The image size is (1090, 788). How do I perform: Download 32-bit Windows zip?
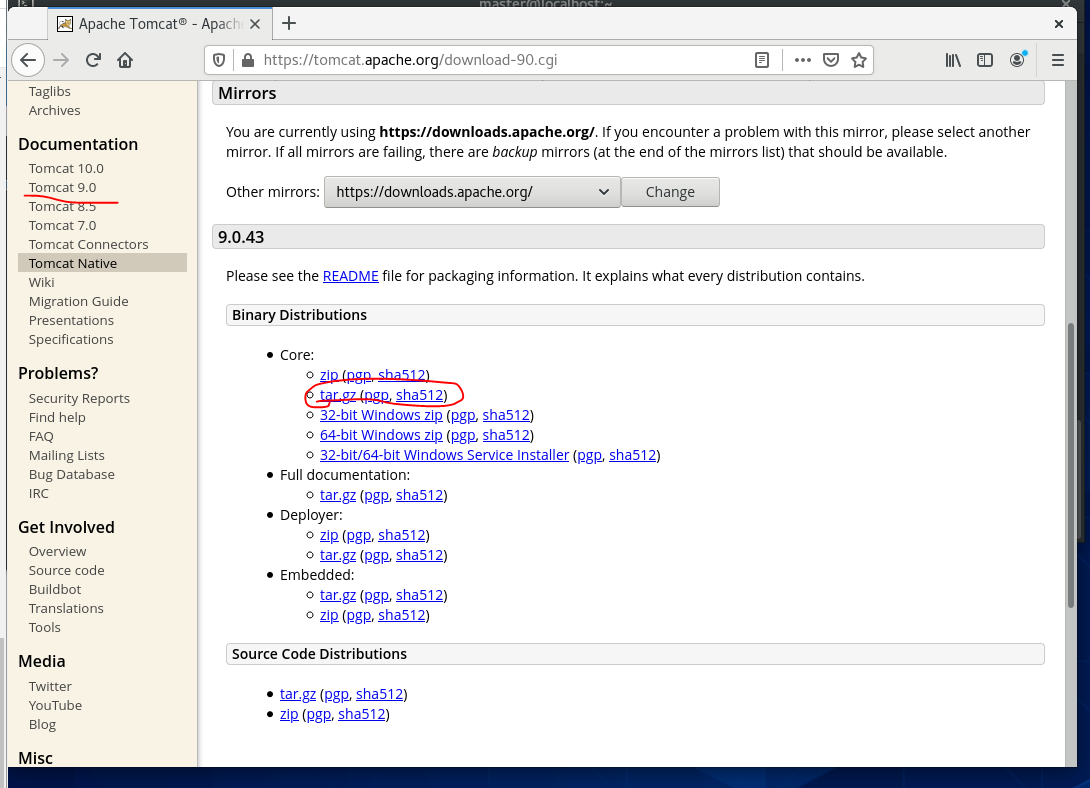(381, 416)
